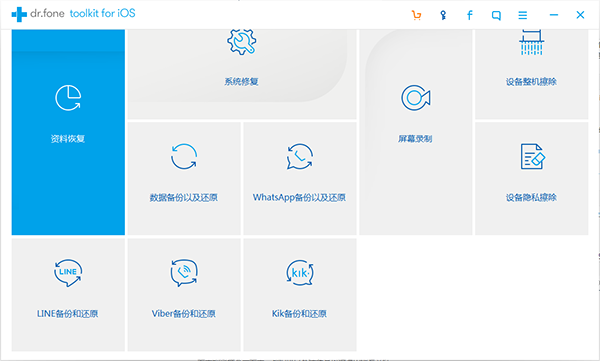Viewport: 600px width, 361px height.
Task: Open the shopping cart icon
Action: (x=416, y=15)
